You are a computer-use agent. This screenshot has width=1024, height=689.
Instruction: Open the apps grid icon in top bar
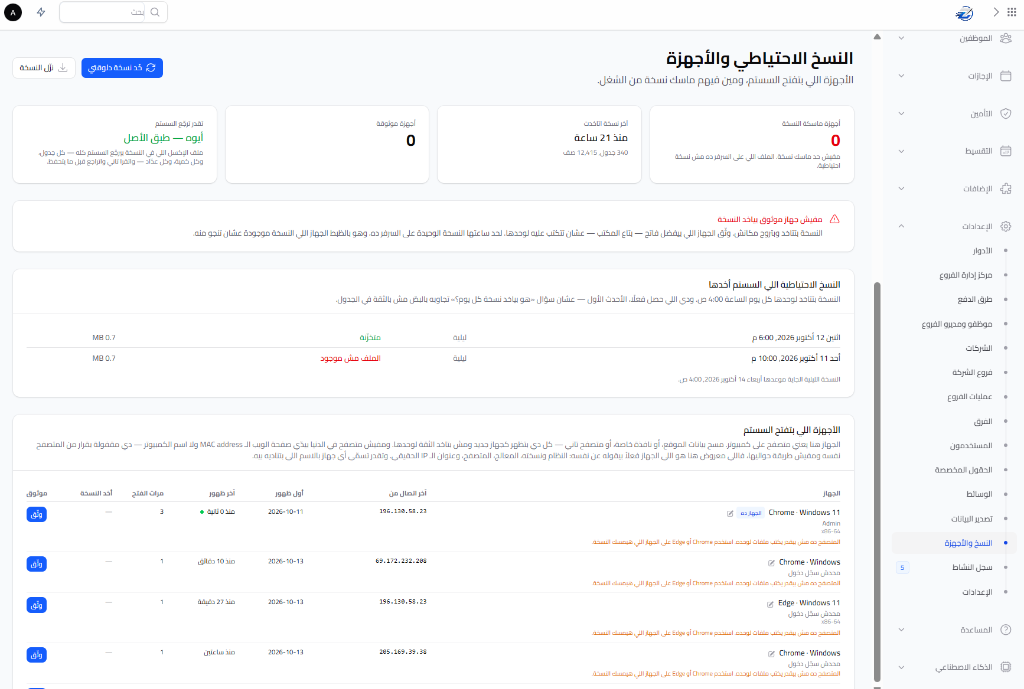pos(1012,12)
